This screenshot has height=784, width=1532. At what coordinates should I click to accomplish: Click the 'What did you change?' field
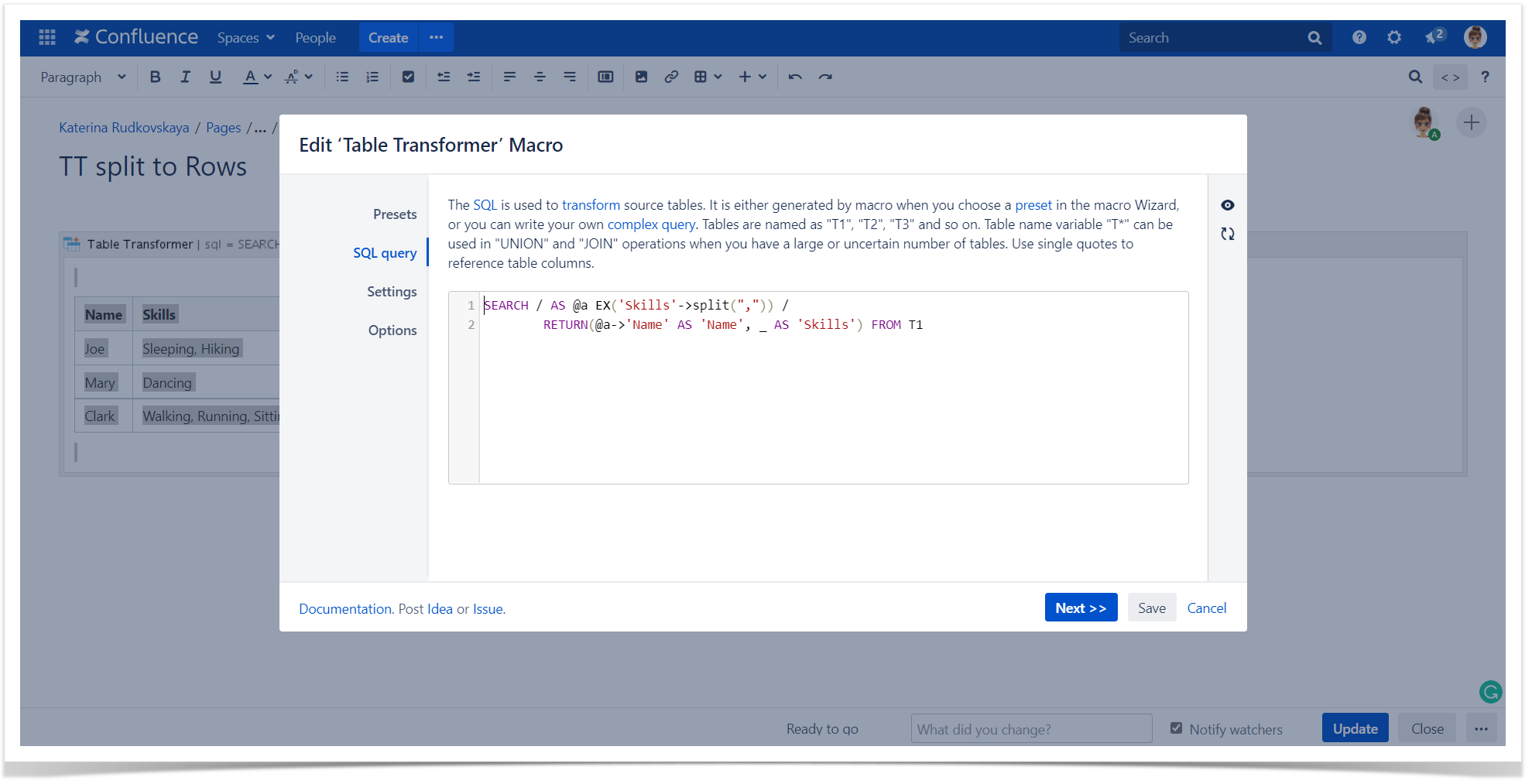[1030, 729]
